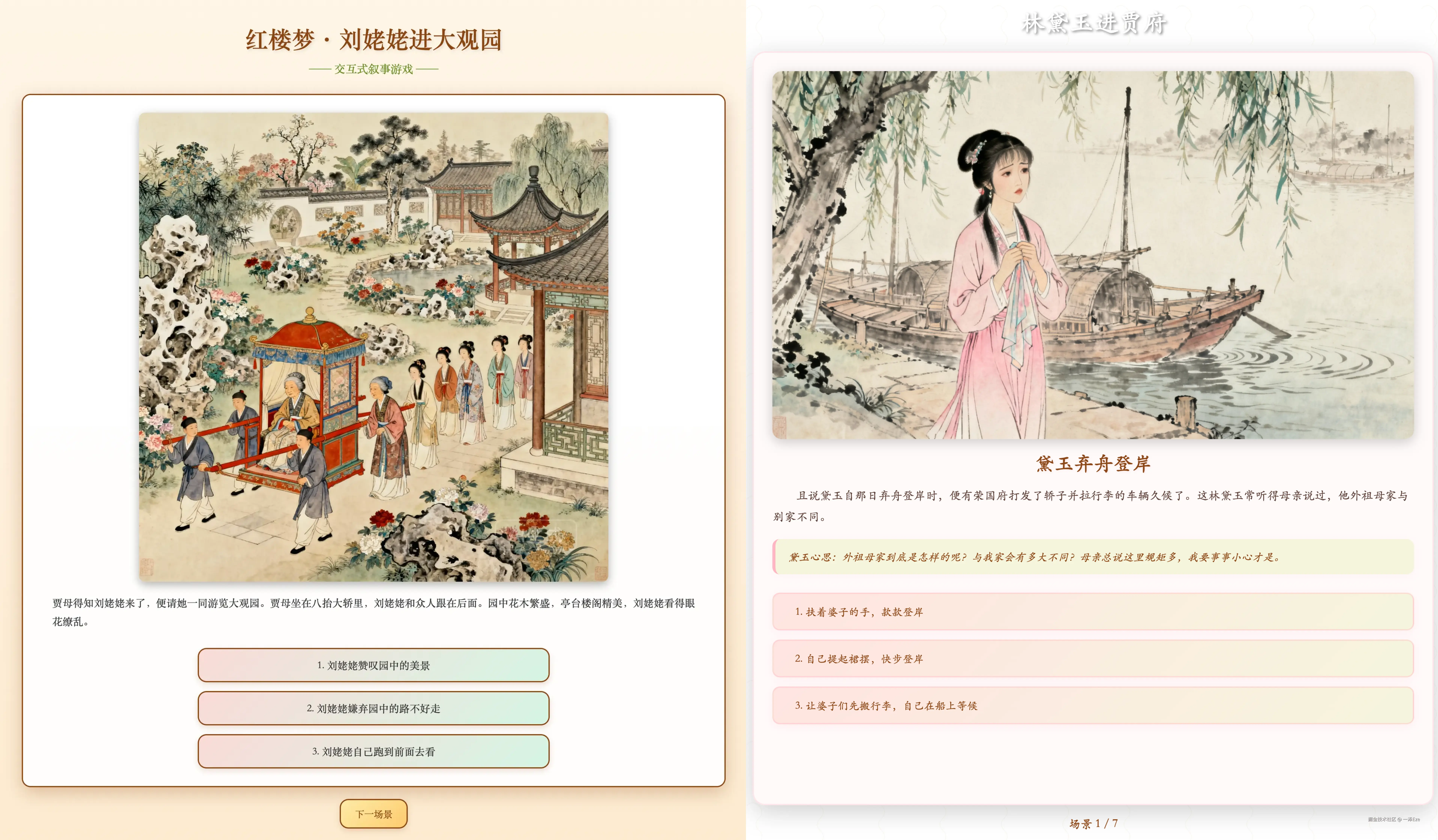
Task: Click the 黛玉心思 thought box
Action: (1093, 557)
